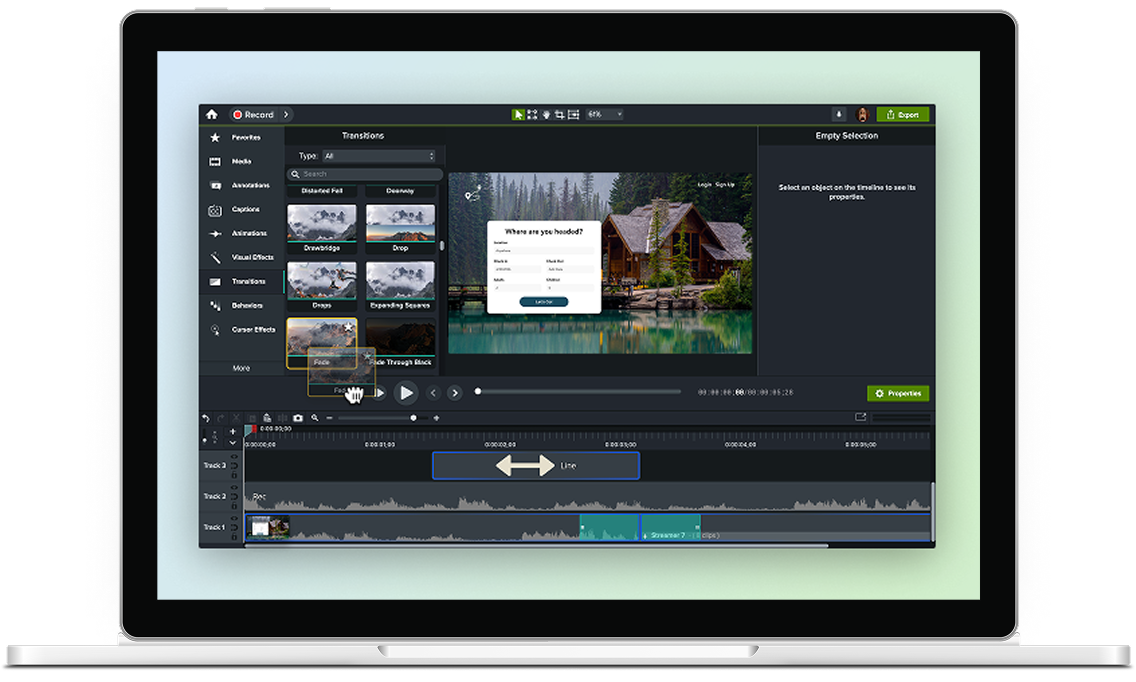1136x682 pixels.
Task: Select the Expanding Squares transition thumbnail
Action: point(400,285)
